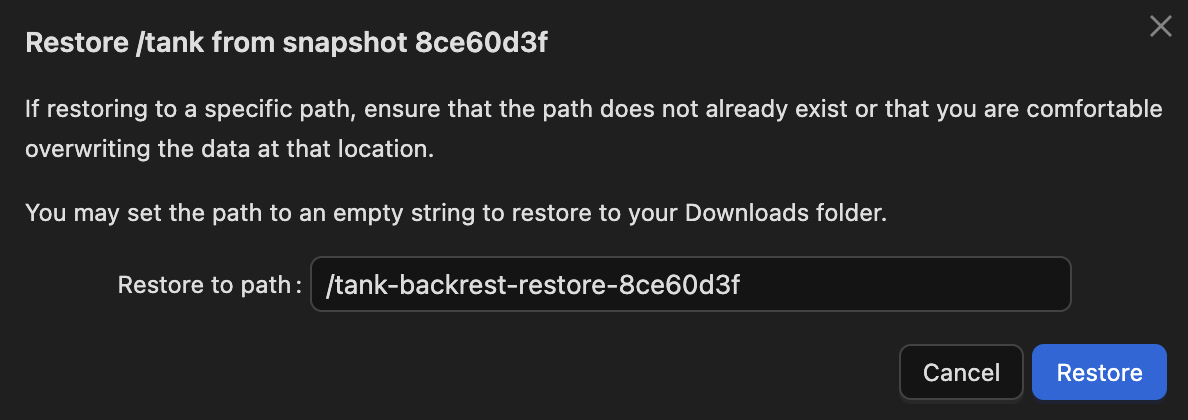Click the Downloads folder hint sentence
Screen dimensions: 1188x420
coord(456,213)
